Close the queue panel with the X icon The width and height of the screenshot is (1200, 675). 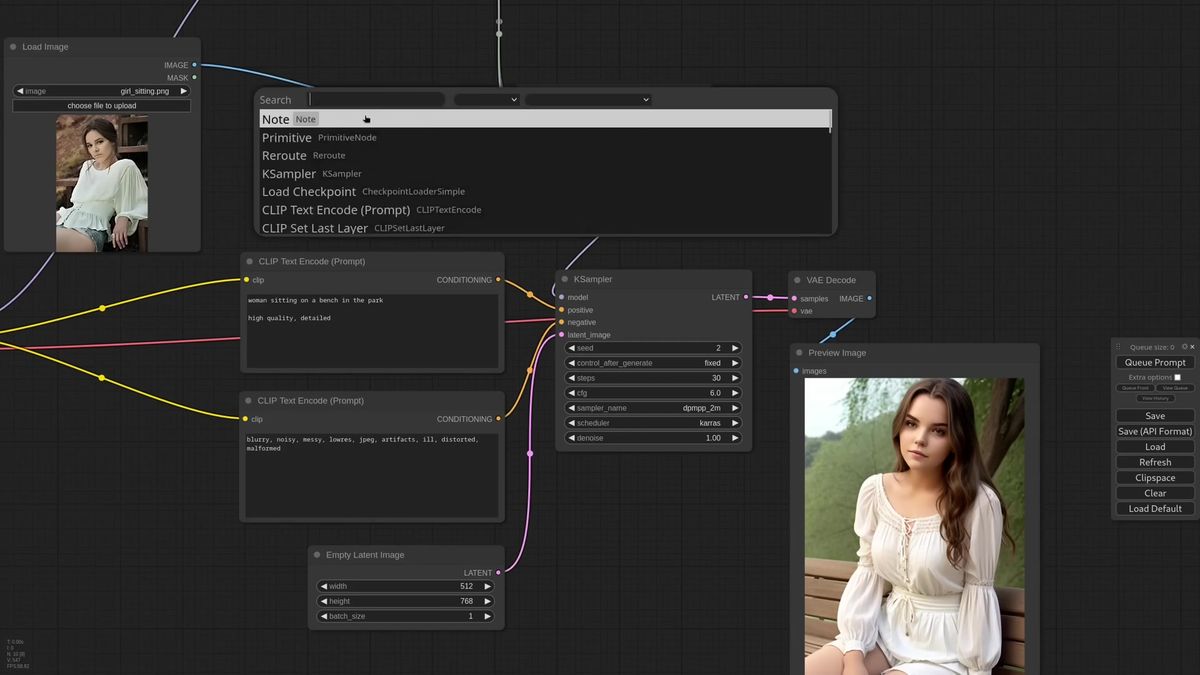point(1192,347)
